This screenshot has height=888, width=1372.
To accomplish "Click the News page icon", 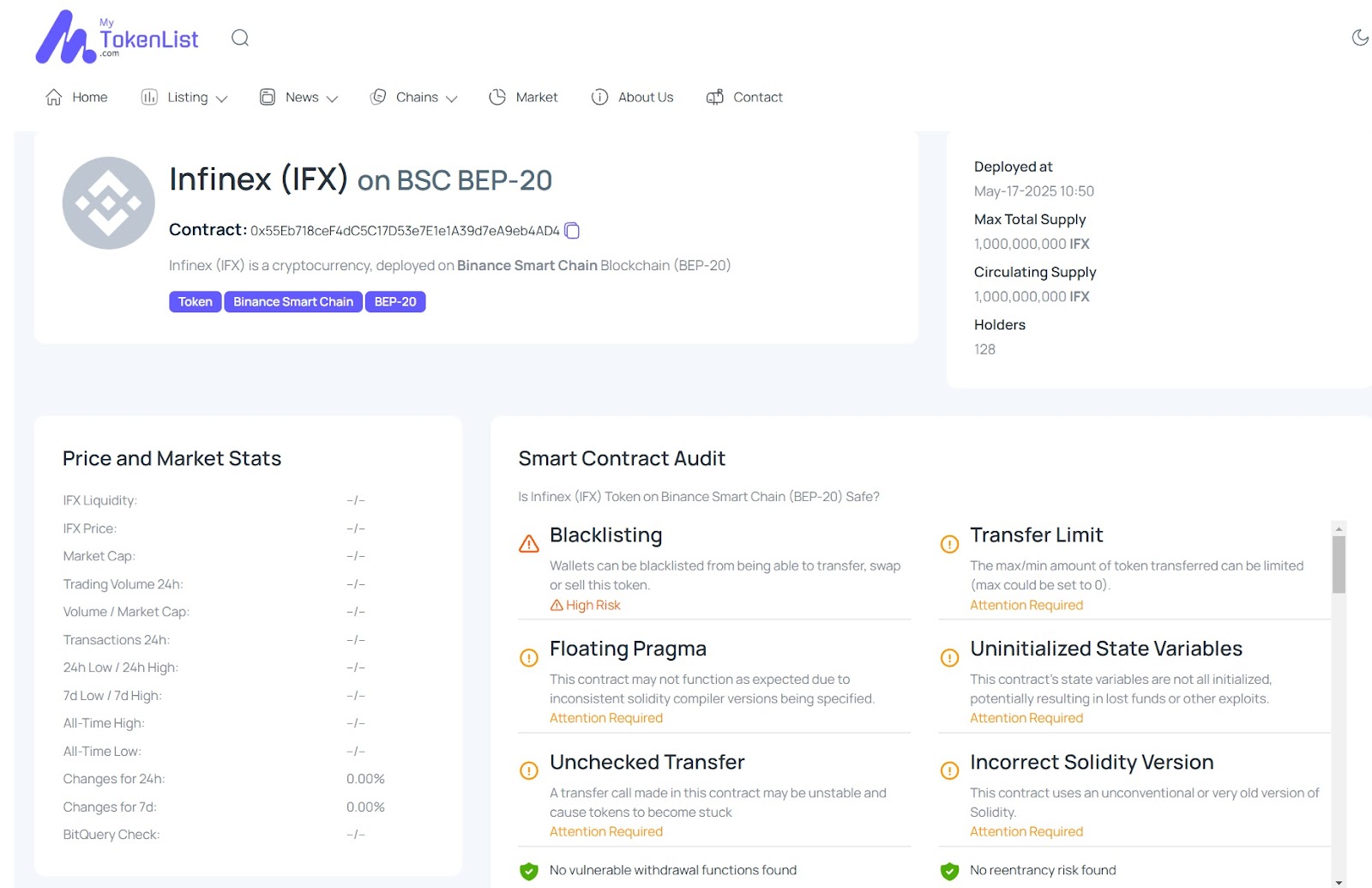I will click(x=268, y=97).
